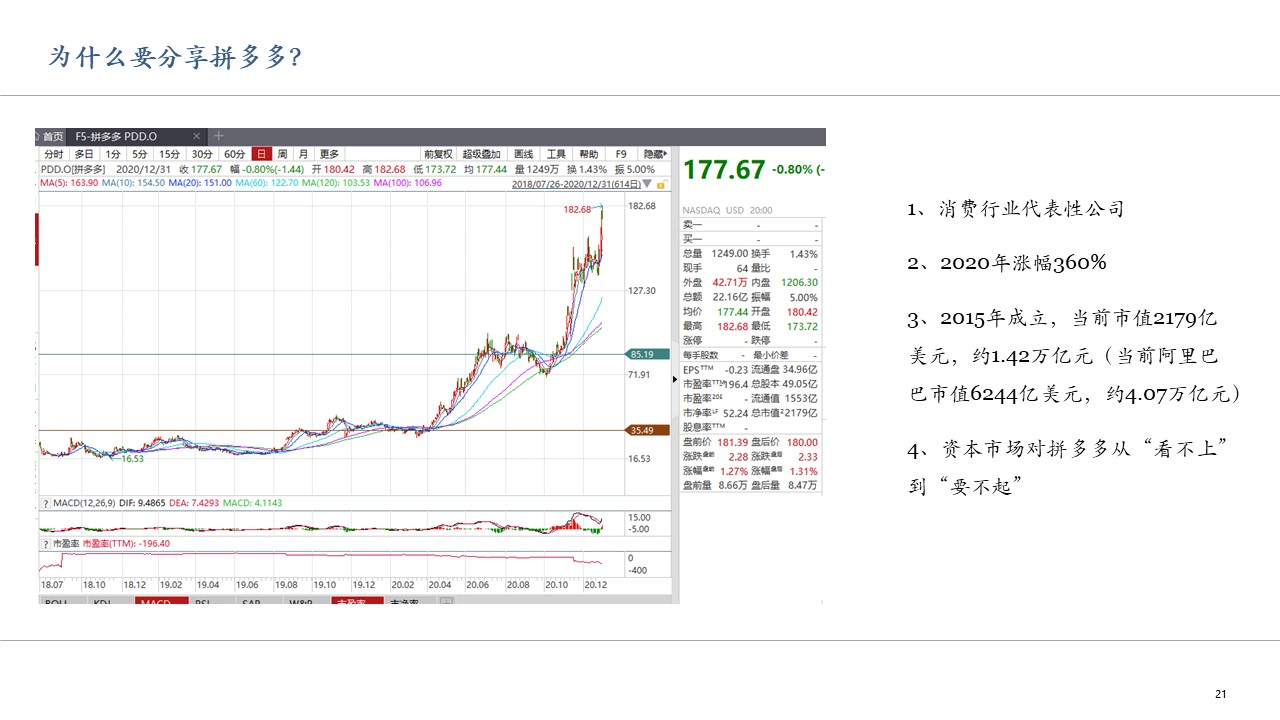Screen dimensions: 1280x720
Task: Select the 月 monthly period
Action: [303, 154]
